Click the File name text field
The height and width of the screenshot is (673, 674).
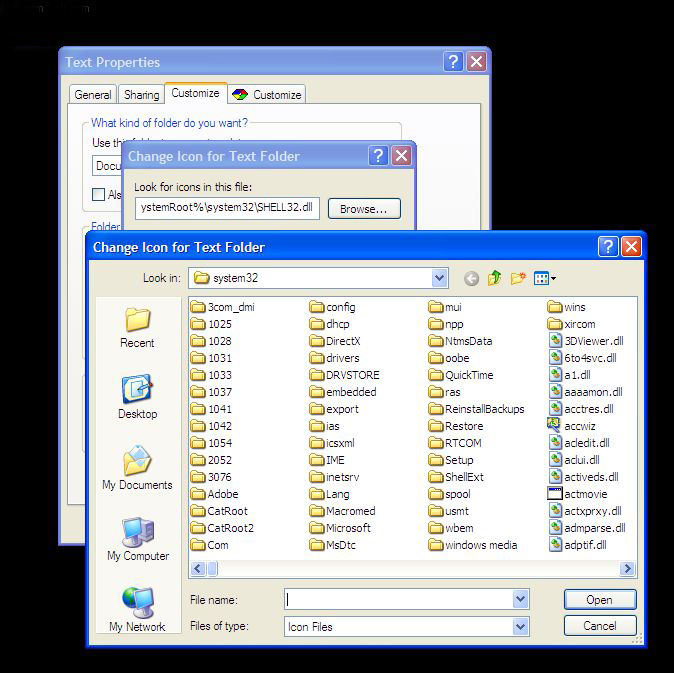(x=399, y=599)
